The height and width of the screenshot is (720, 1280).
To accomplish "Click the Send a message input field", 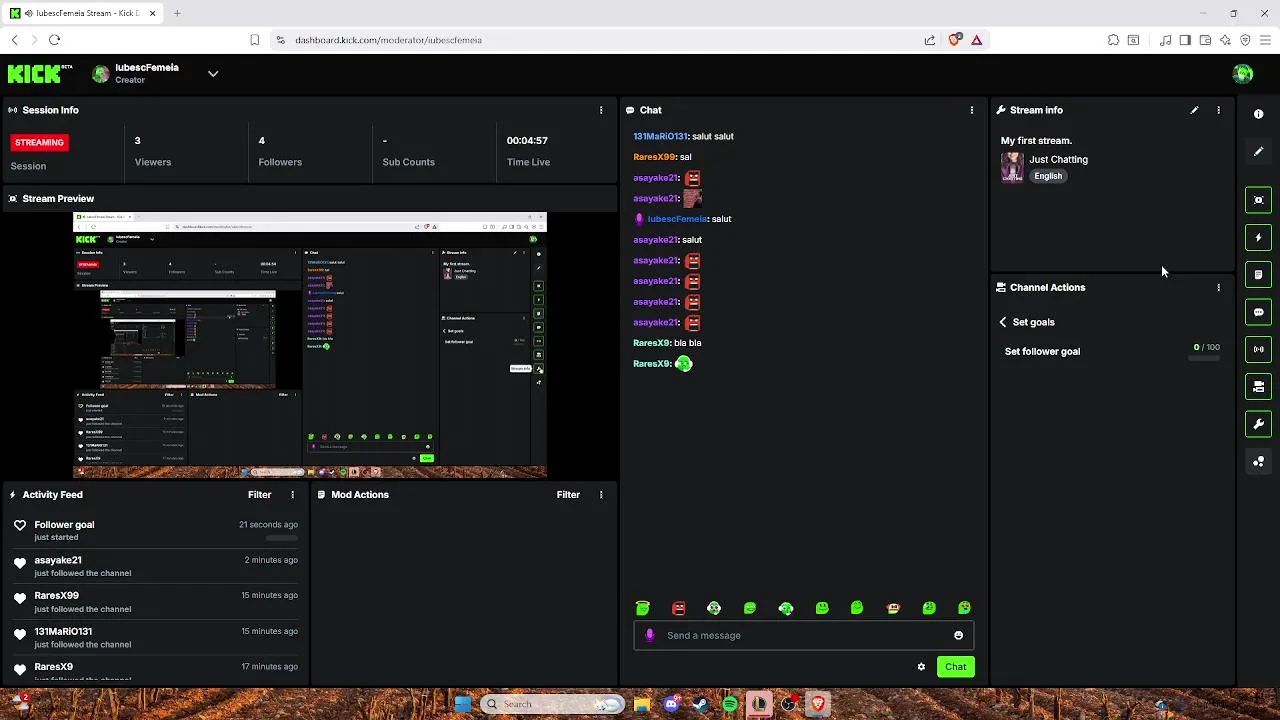I will coord(803,635).
